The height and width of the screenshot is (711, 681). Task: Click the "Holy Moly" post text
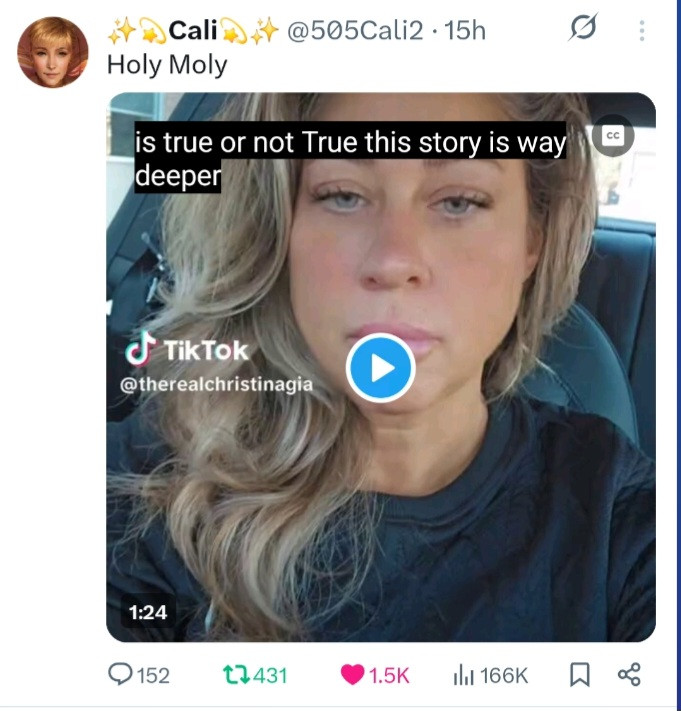167,66
